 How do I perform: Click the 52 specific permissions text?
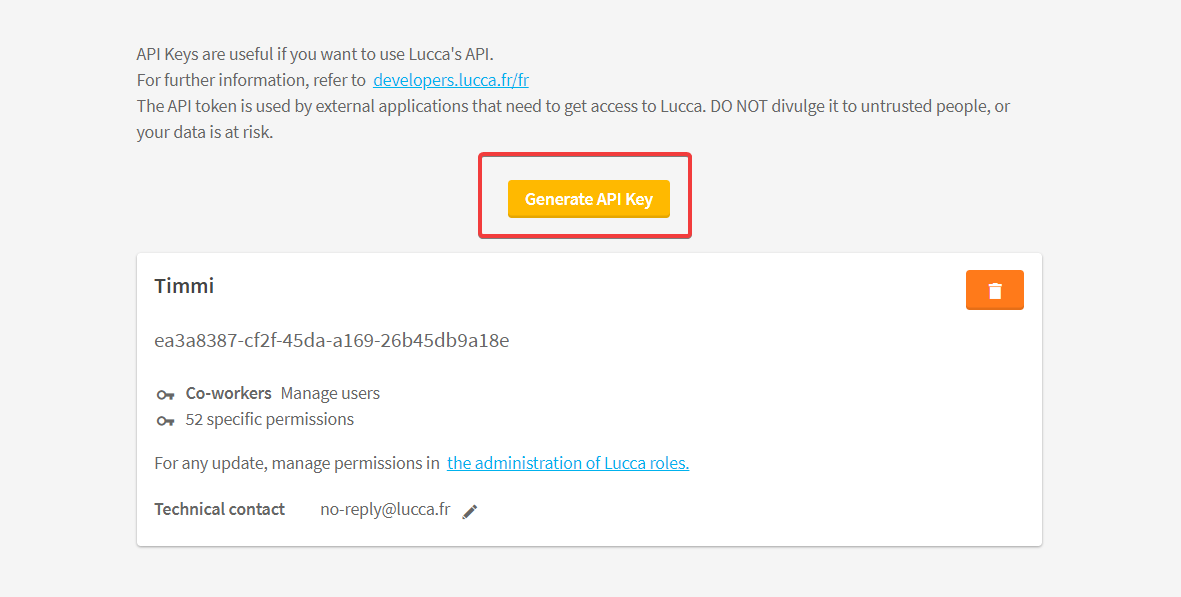(270, 419)
